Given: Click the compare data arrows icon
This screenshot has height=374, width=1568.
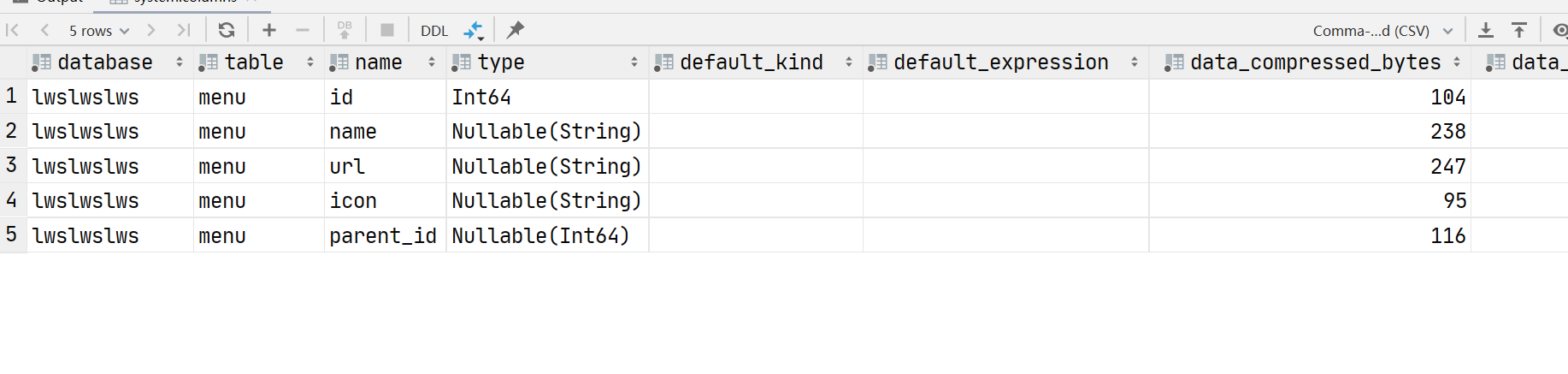Looking at the screenshot, I should tap(473, 31).
